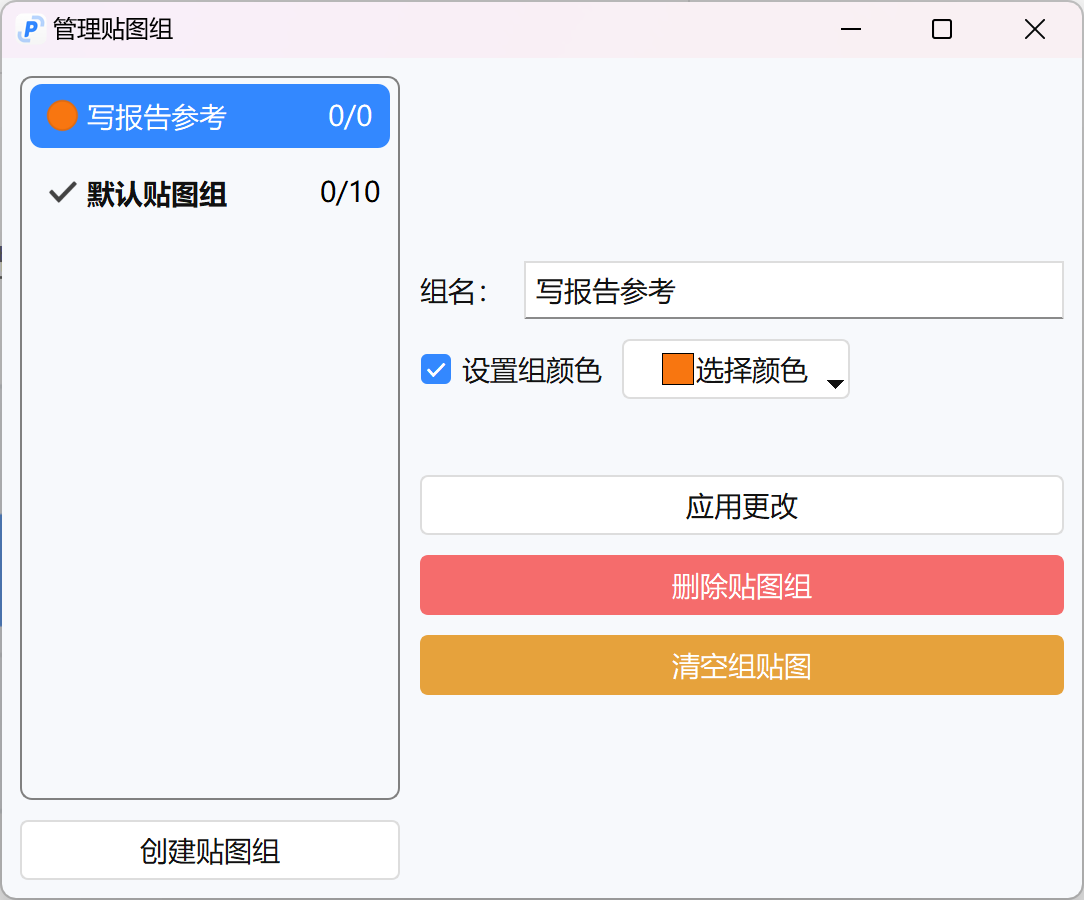The image size is (1084, 900).
Task: Click the 0/0 count on 写报告参考
Action: coord(352,115)
